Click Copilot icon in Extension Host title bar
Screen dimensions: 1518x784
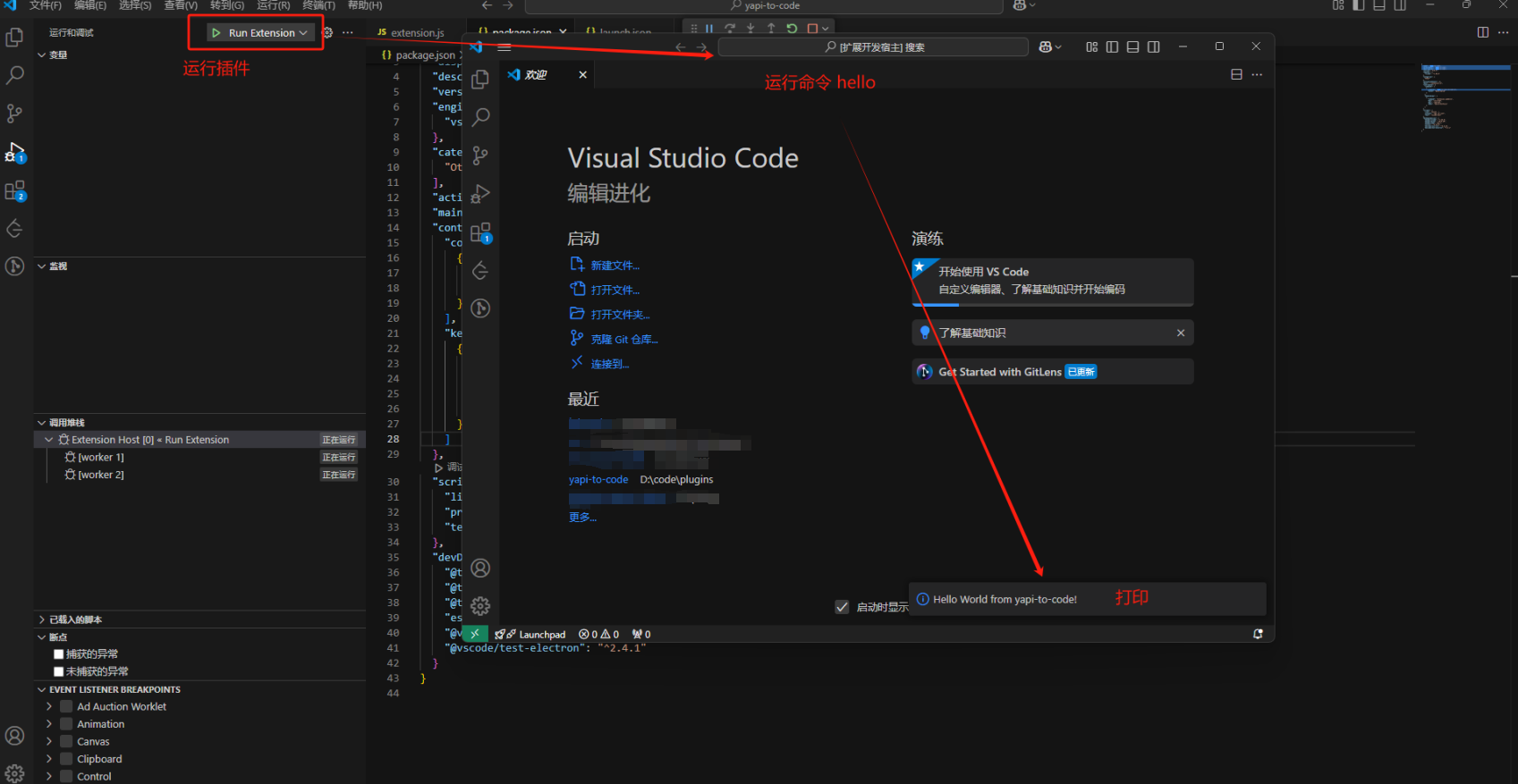tap(1046, 47)
